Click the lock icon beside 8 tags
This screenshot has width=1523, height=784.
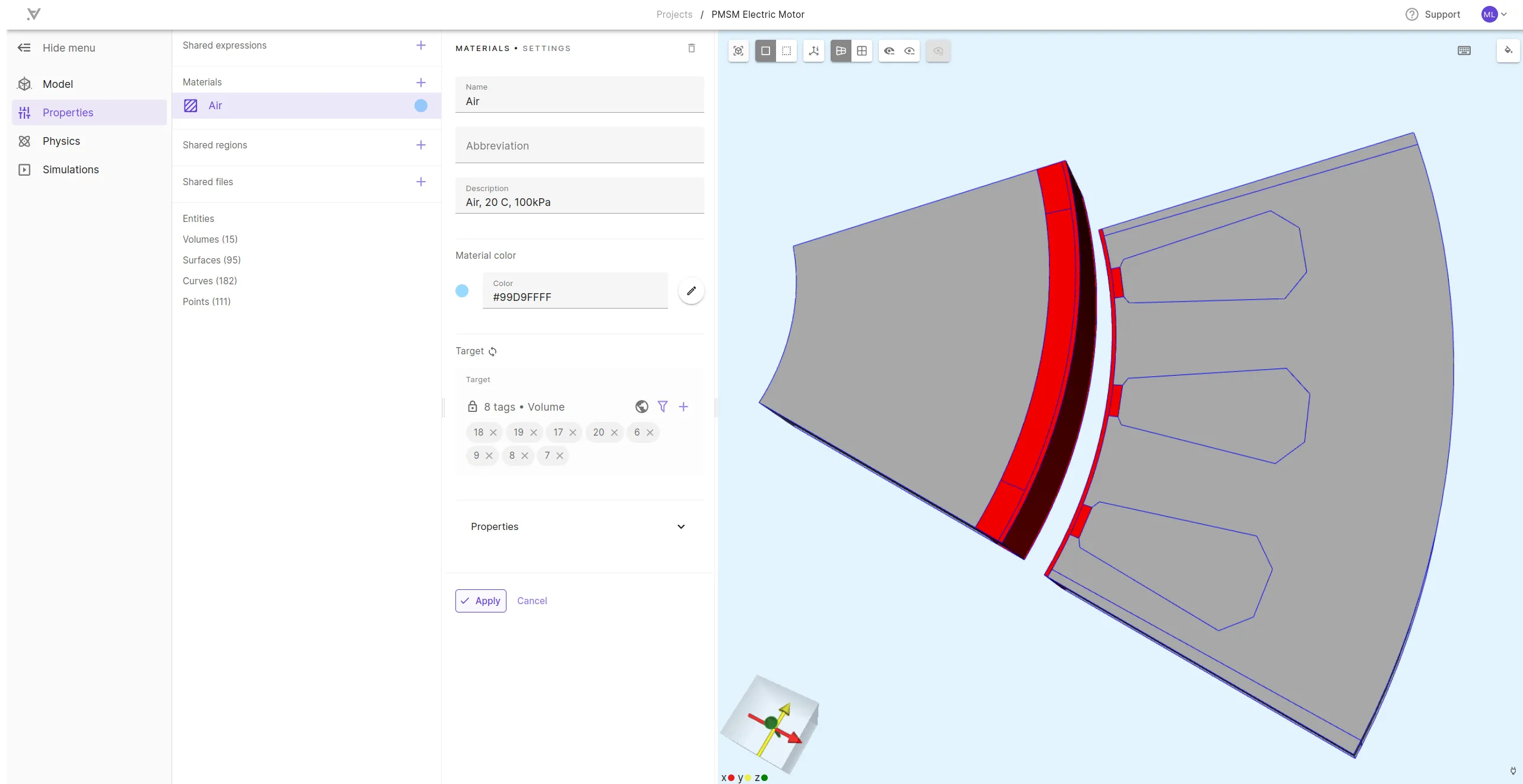coord(473,407)
